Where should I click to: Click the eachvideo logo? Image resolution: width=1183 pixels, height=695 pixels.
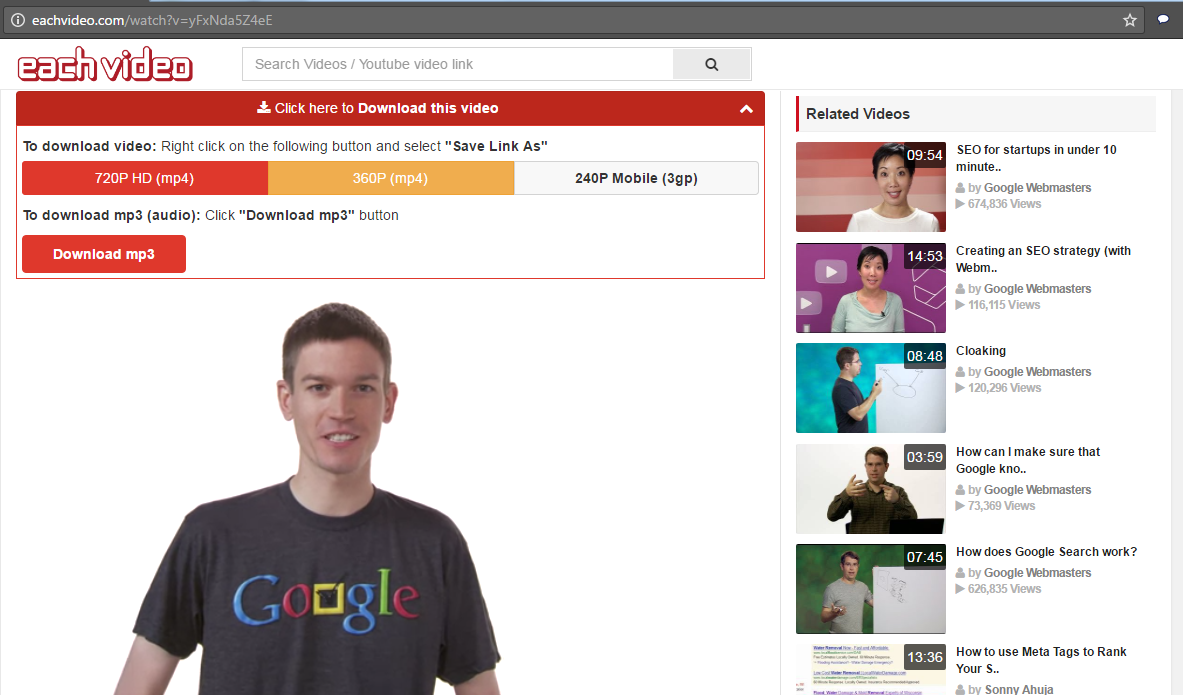pyautogui.click(x=105, y=64)
